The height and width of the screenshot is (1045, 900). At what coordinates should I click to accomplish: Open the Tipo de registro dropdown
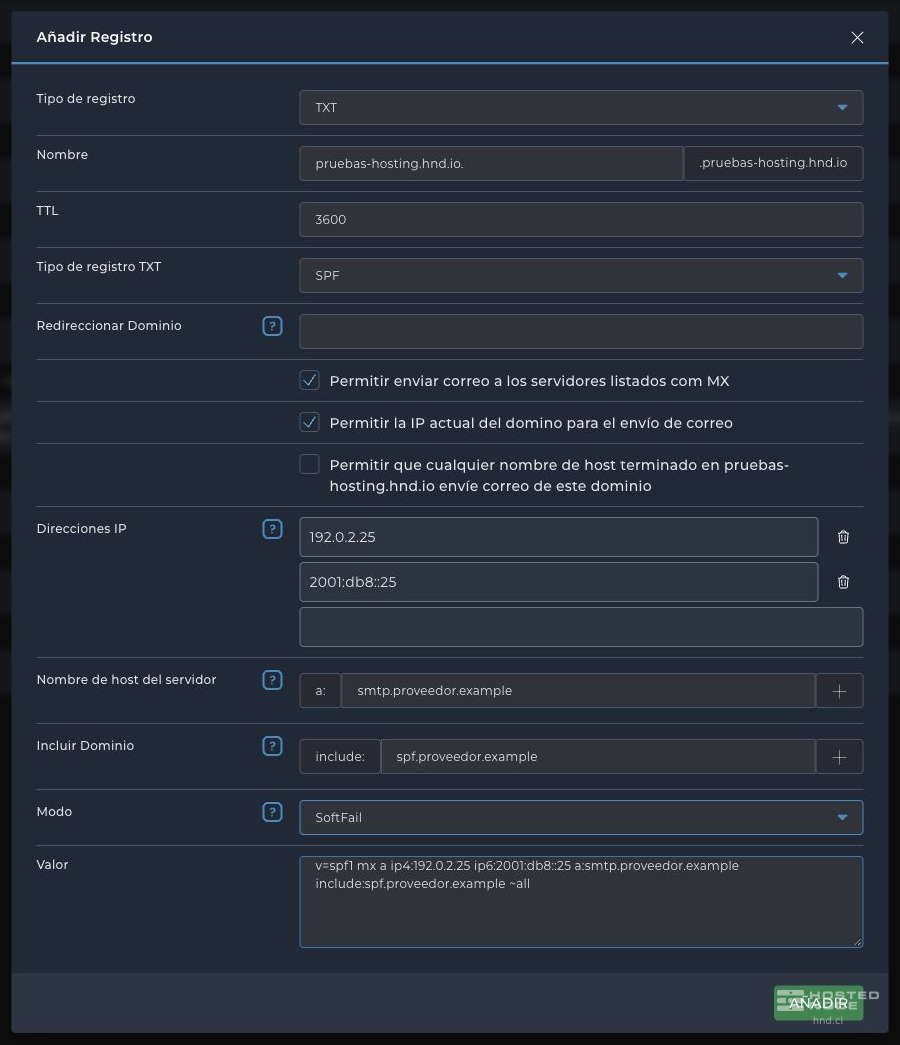coord(581,108)
